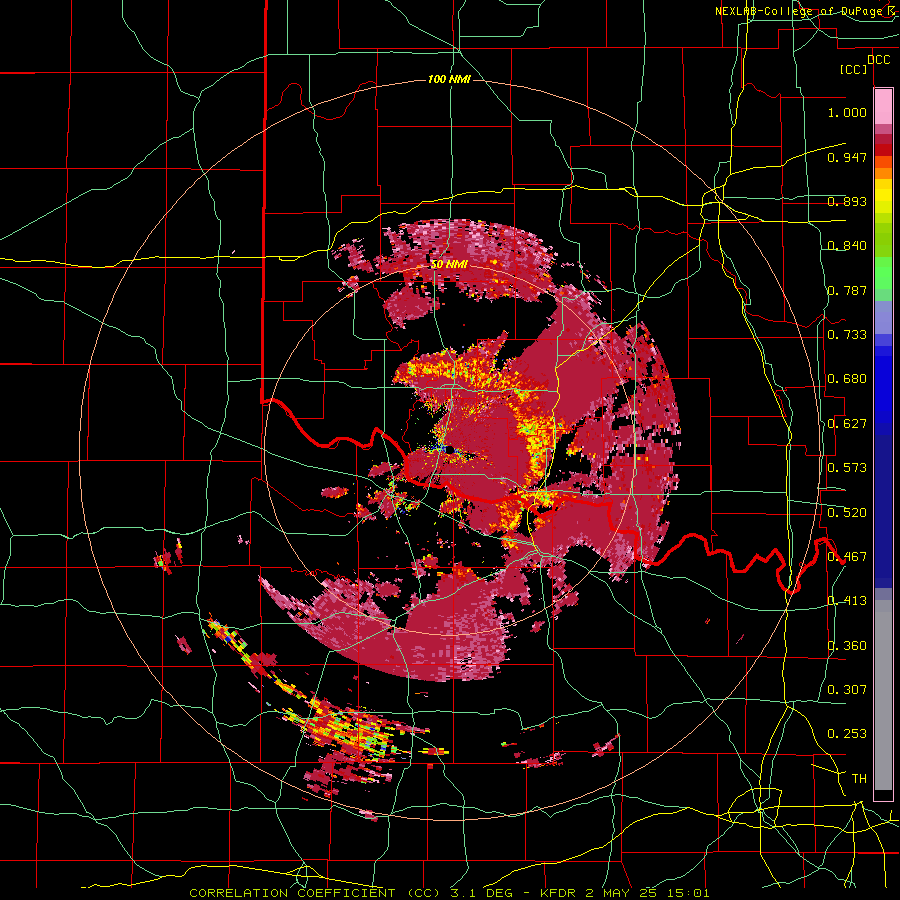Click the 100 NMI range ring label
Viewport: 900px width, 900px height.
[x=449, y=79]
